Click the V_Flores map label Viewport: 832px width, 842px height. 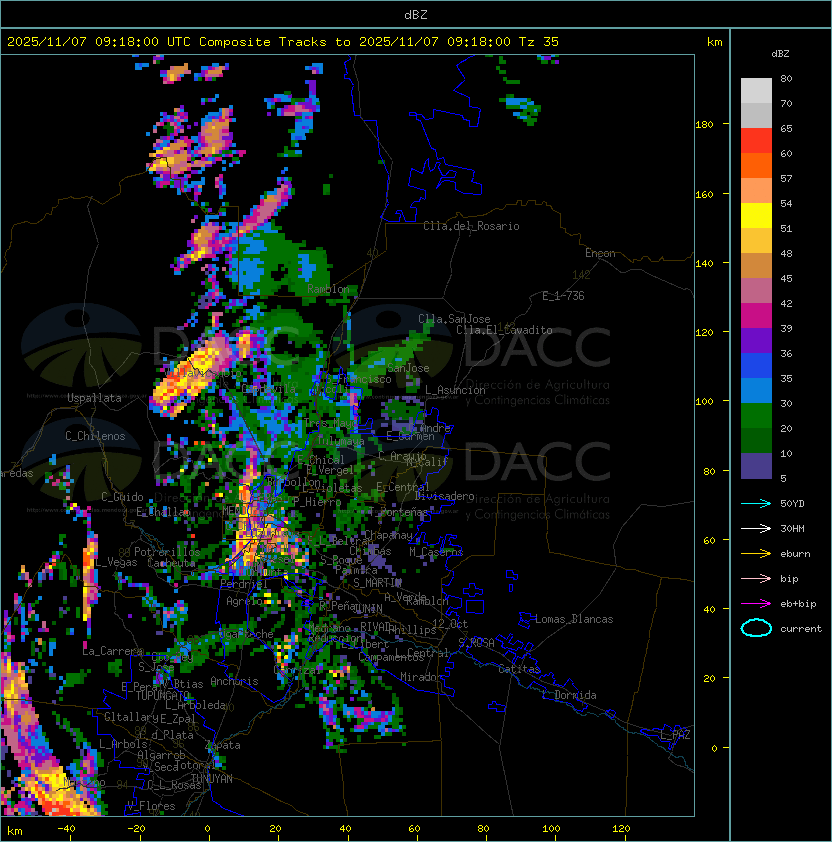pyautogui.click(x=151, y=806)
